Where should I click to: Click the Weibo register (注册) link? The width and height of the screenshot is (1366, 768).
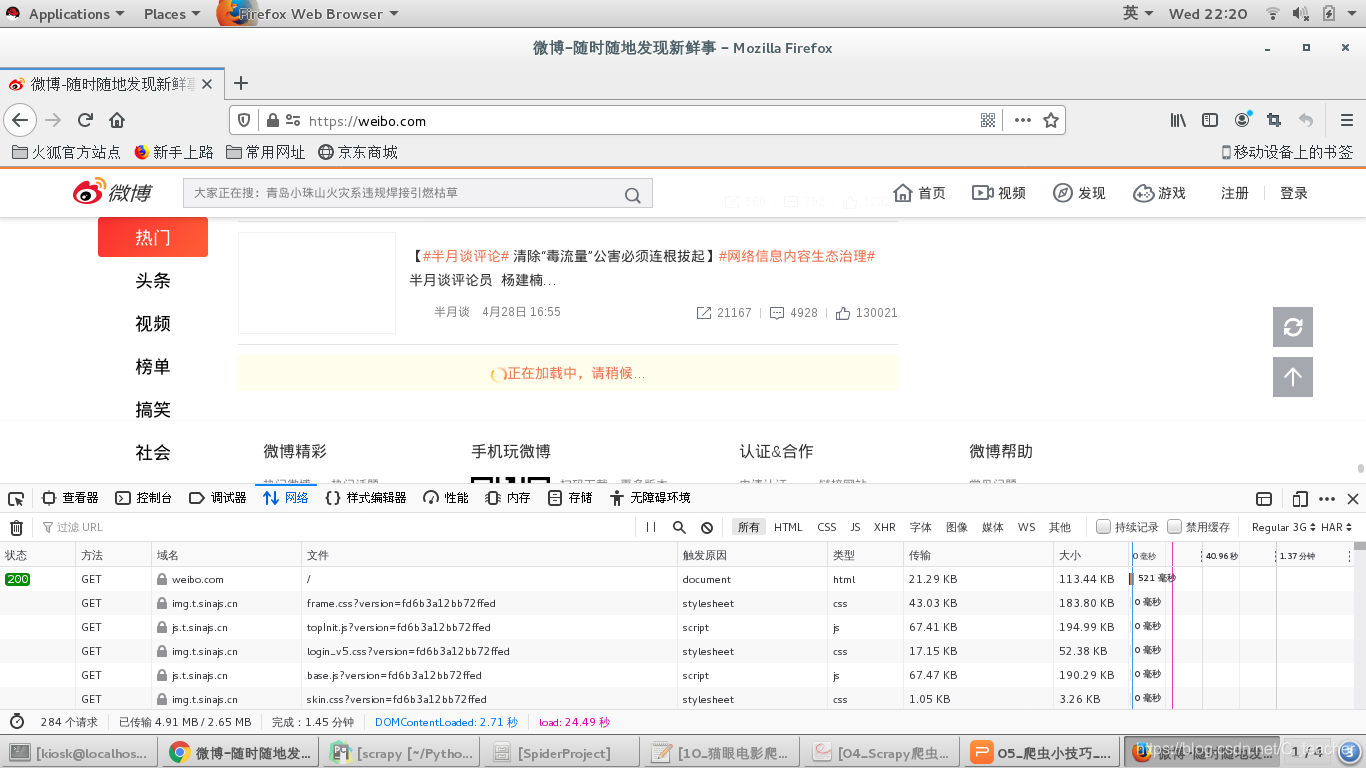1235,193
